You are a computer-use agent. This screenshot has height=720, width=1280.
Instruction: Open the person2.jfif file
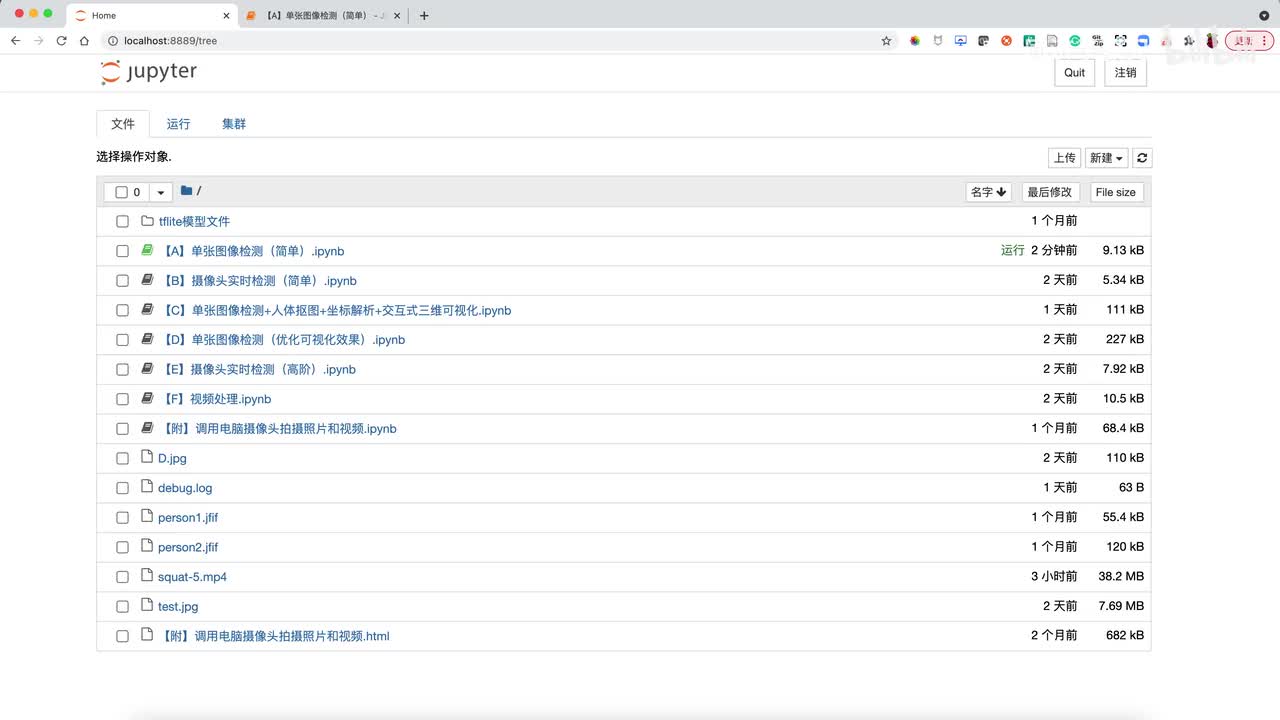point(188,547)
